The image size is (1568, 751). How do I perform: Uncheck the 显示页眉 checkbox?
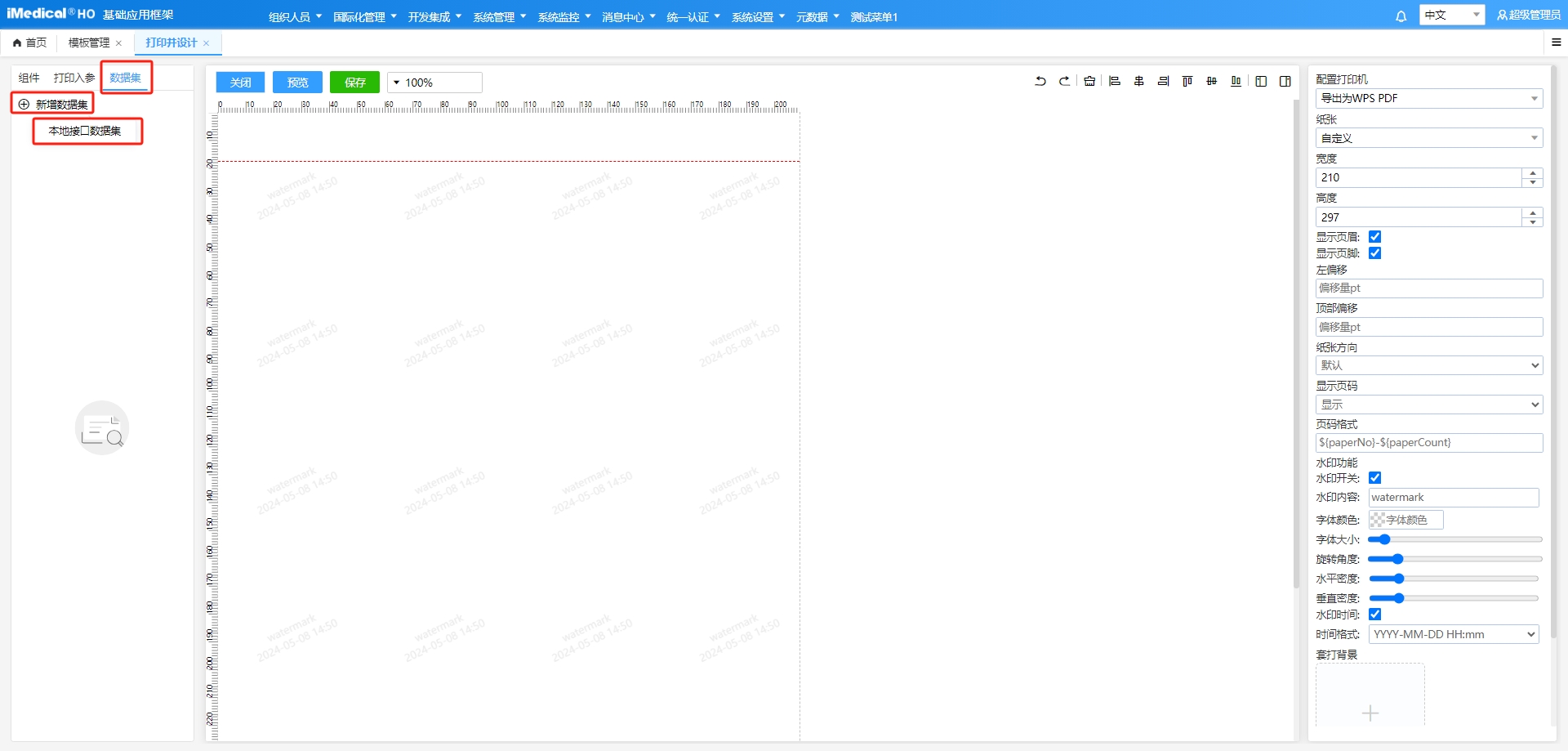pyautogui.click(x=1375, y=237)
